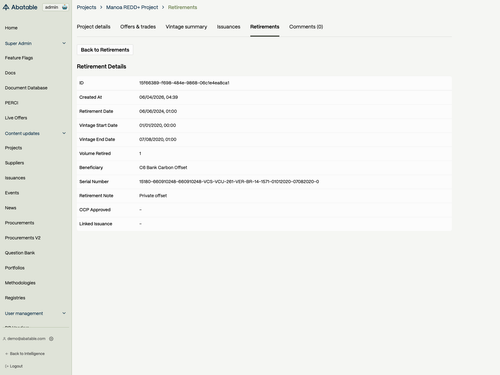Viewport: 500px width, 375px height.
Task: Click the Created At value 06/04/2026, 04:39
Action: (x=158, y=97)
